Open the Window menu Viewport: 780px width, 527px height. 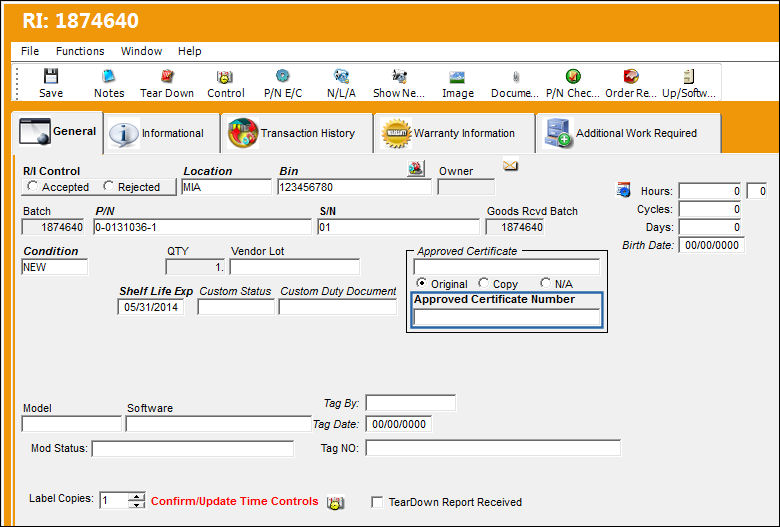(141, 51)
